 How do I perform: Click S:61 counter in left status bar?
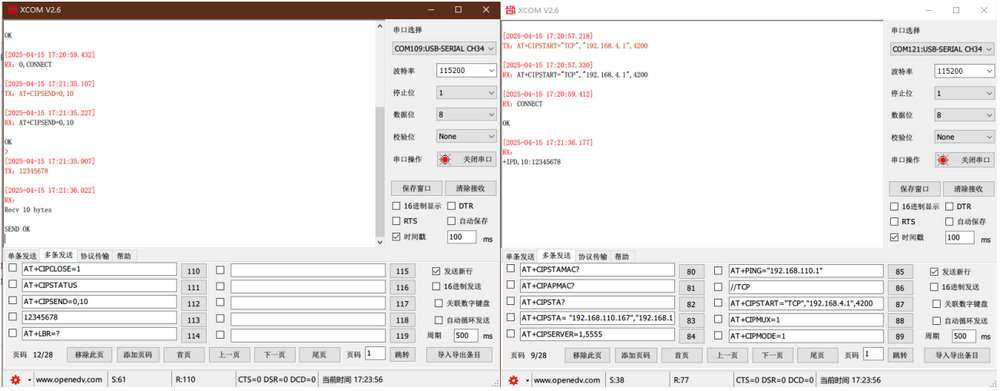pyautogui.click(x=119, y=380)
